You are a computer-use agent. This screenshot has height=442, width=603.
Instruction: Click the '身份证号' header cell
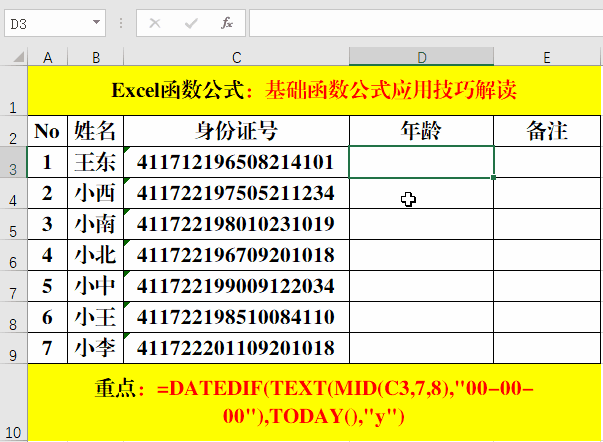[236, 131]
